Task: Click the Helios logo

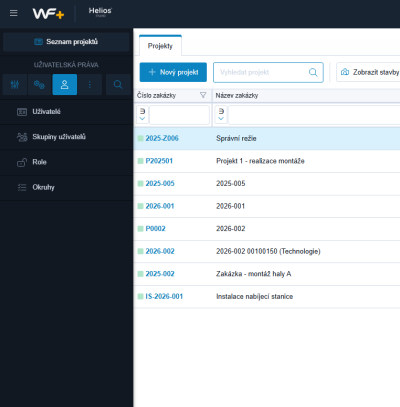Action: (x=100, y=12)
